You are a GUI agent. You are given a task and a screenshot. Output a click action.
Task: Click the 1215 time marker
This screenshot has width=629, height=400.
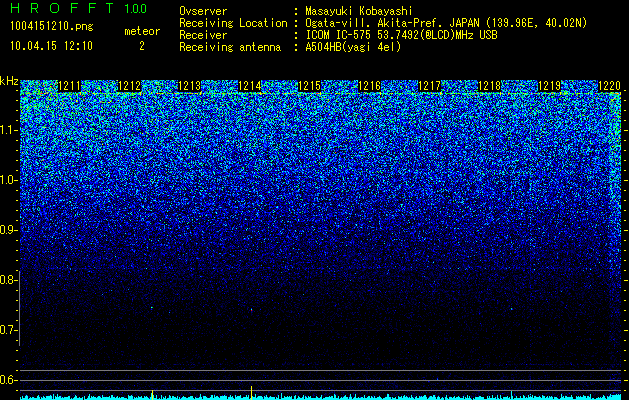[310, 85]
